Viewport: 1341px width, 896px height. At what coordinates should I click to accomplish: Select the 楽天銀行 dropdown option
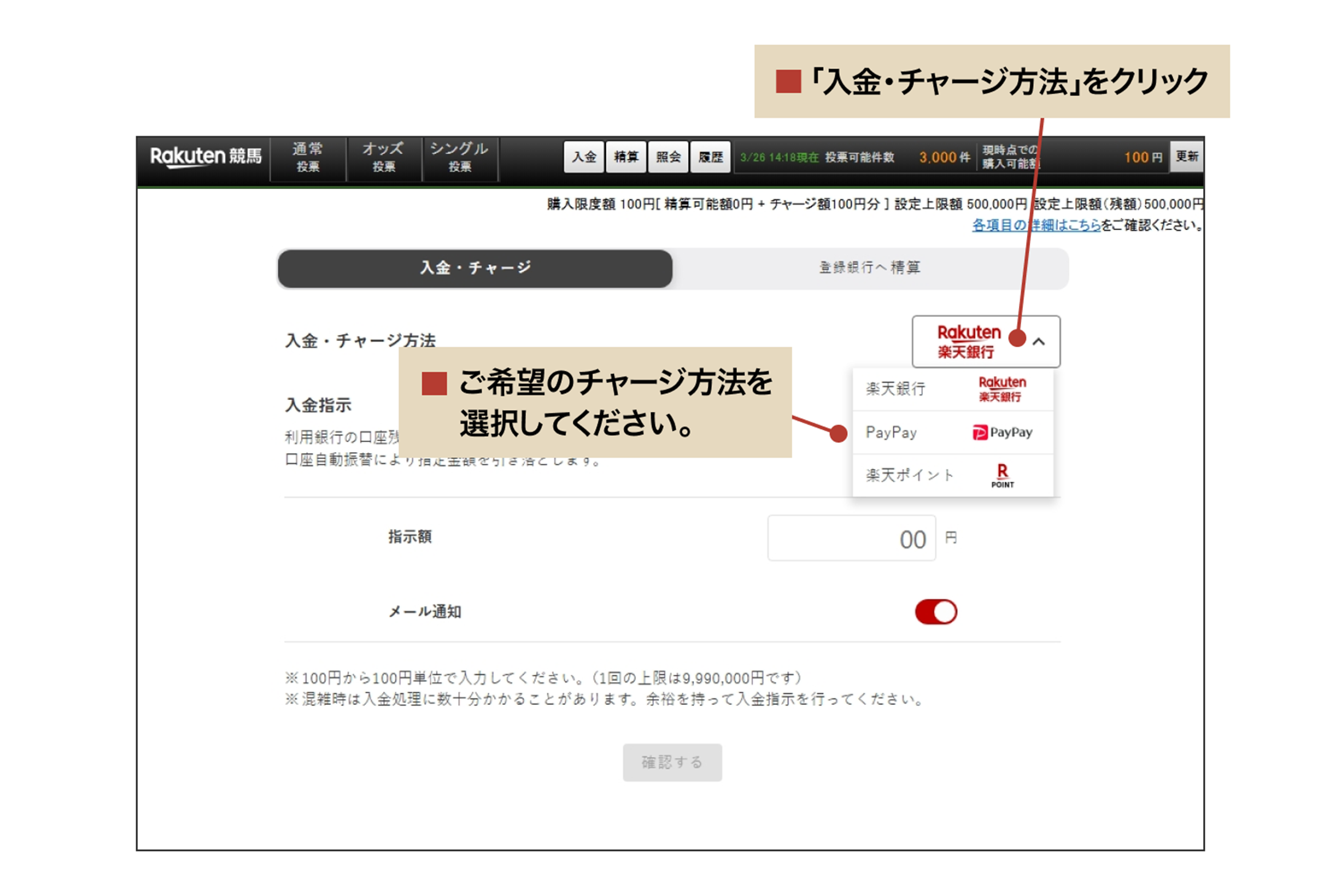[896, 389]
